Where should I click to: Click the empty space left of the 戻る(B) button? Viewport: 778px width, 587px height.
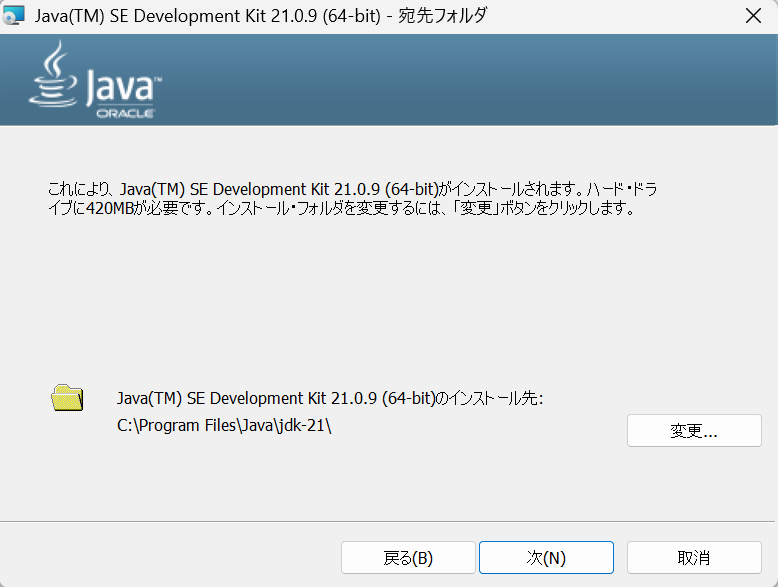coord(170,558)
